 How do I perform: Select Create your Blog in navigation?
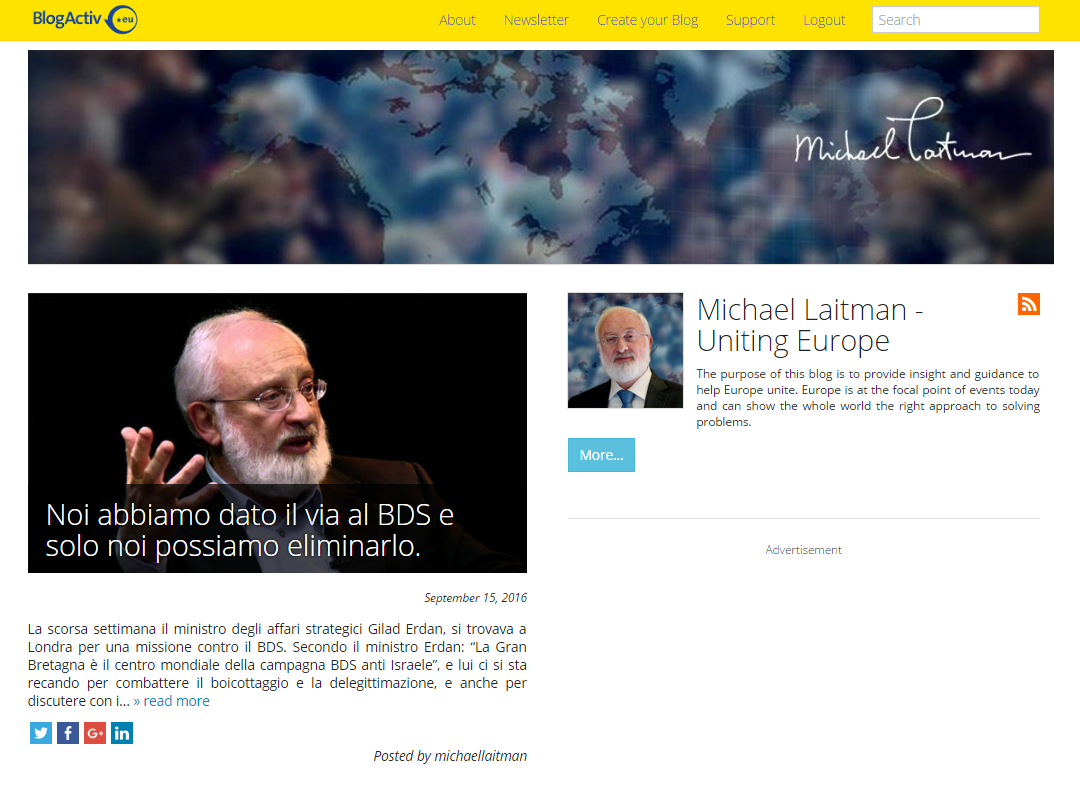(x=647, y=20)
